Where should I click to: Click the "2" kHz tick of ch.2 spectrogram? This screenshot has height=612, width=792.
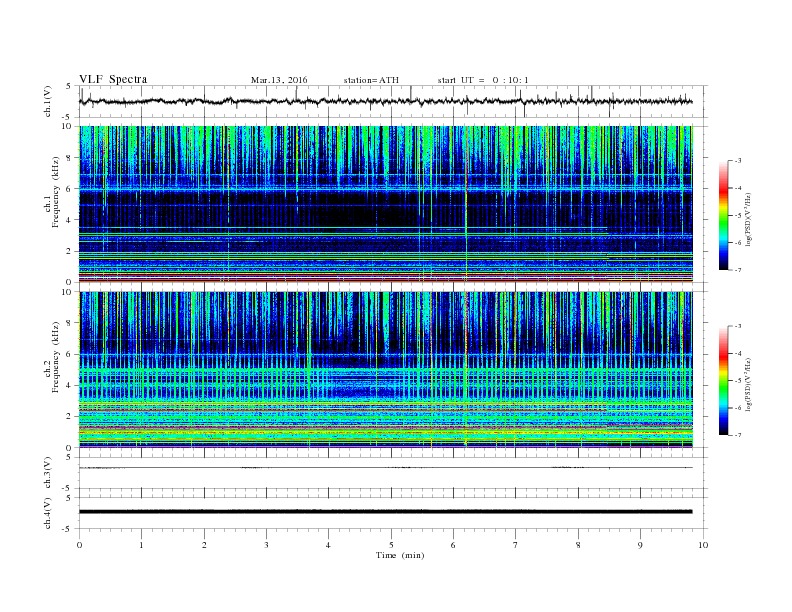tap(69, 417)
